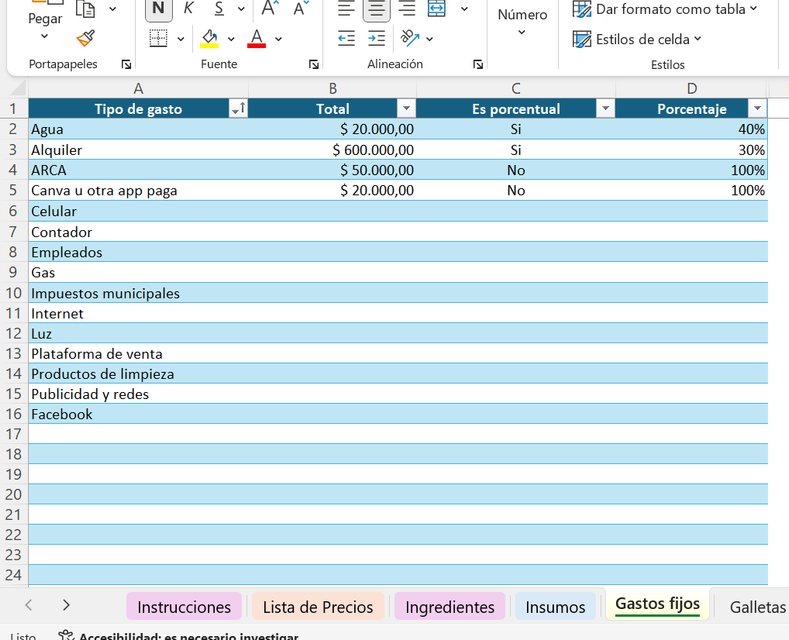Switch to Insumos sheet tab
Viewport: 789px width, 640px height.
click(x=556, y=607)
